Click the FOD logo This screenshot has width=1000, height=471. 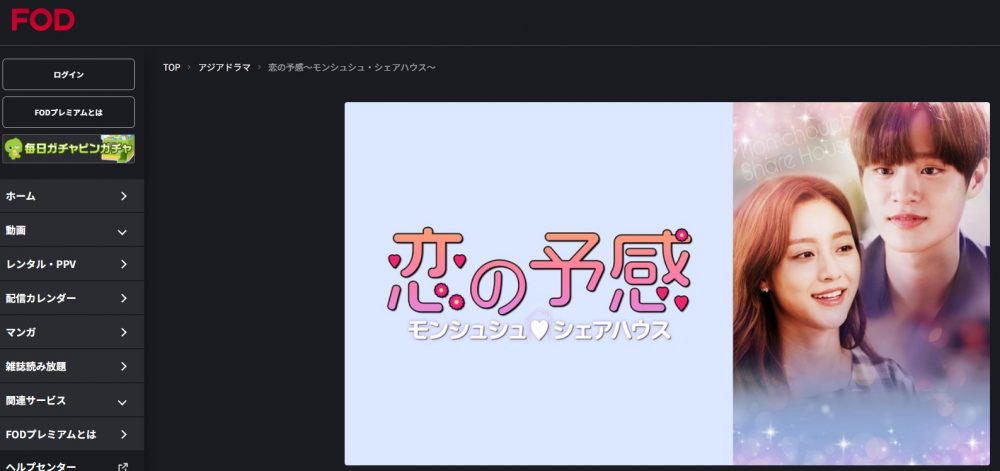click(43, 20)
